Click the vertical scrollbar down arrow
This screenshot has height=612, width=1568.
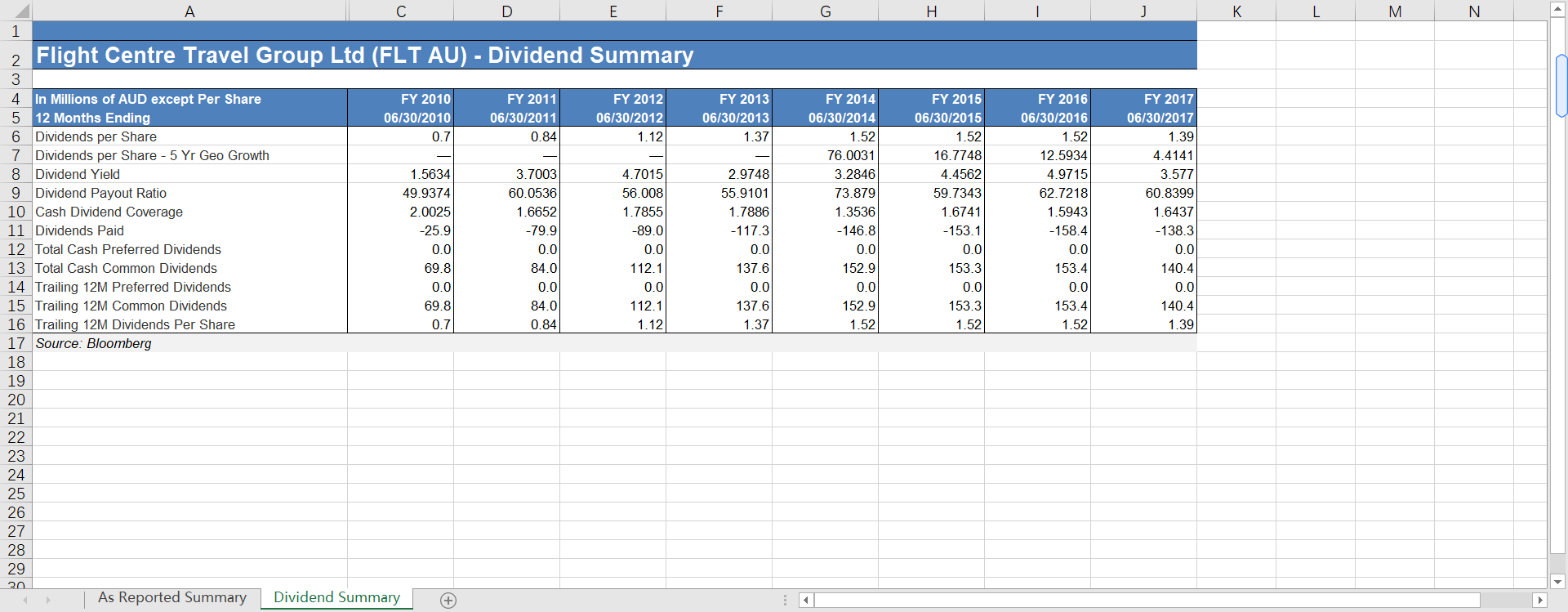click(x=1557, y=582)
